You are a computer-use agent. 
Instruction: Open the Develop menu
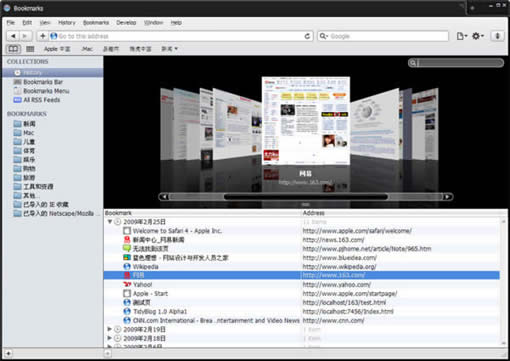pos(126,23)
